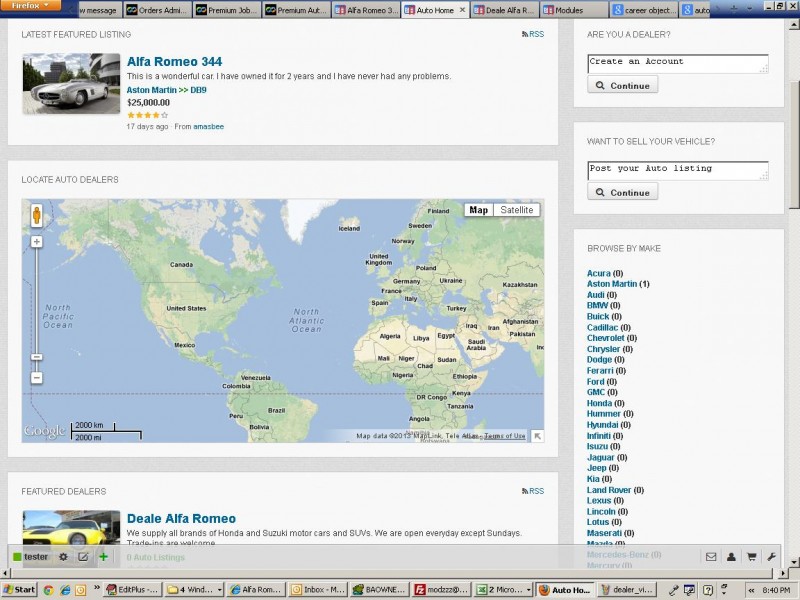Browse the BMW make

coord(597,306)
